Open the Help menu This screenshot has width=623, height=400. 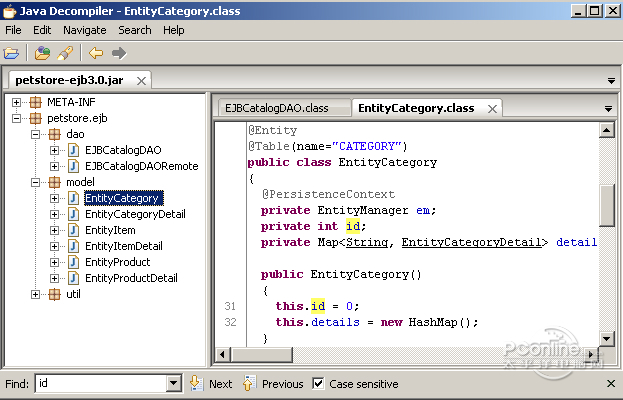[174, 30]
